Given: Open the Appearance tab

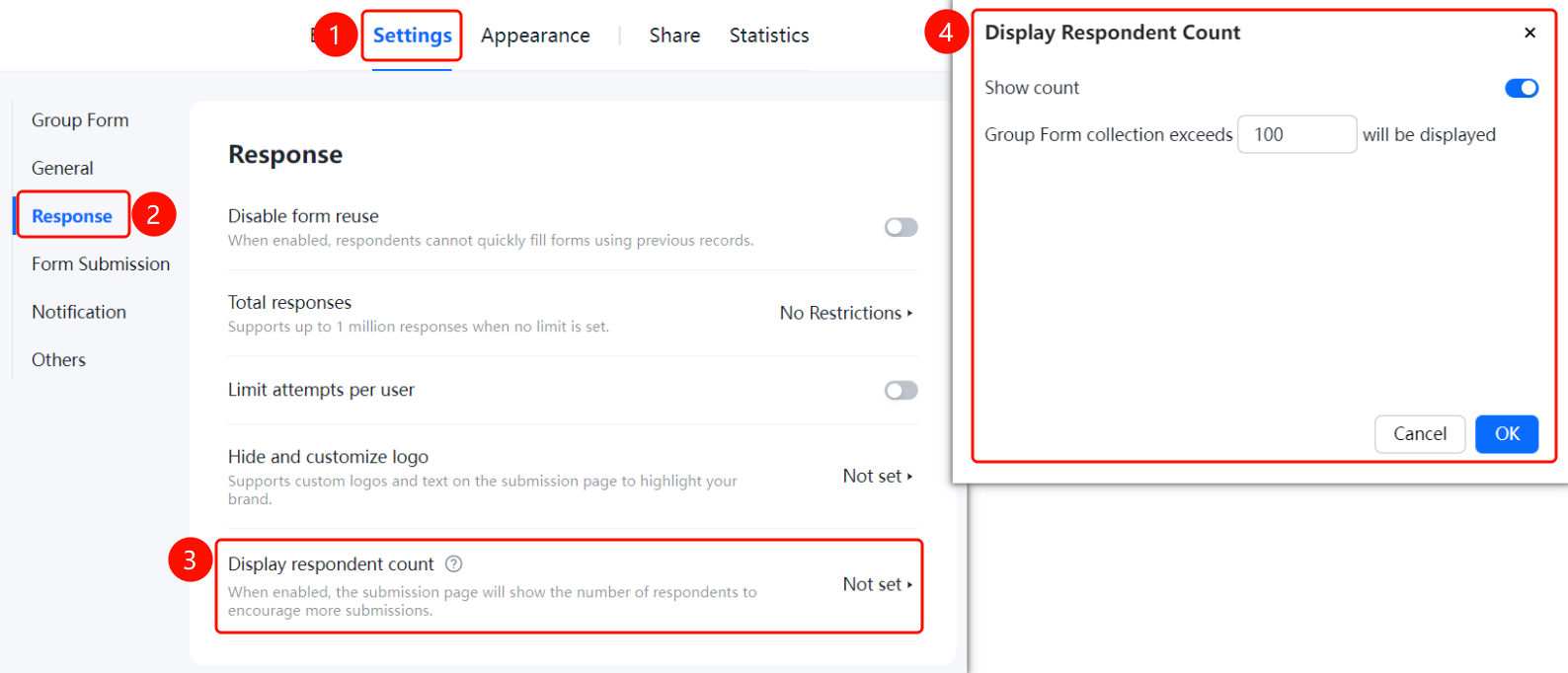Looking at the screenshot, I should (535, 36).
